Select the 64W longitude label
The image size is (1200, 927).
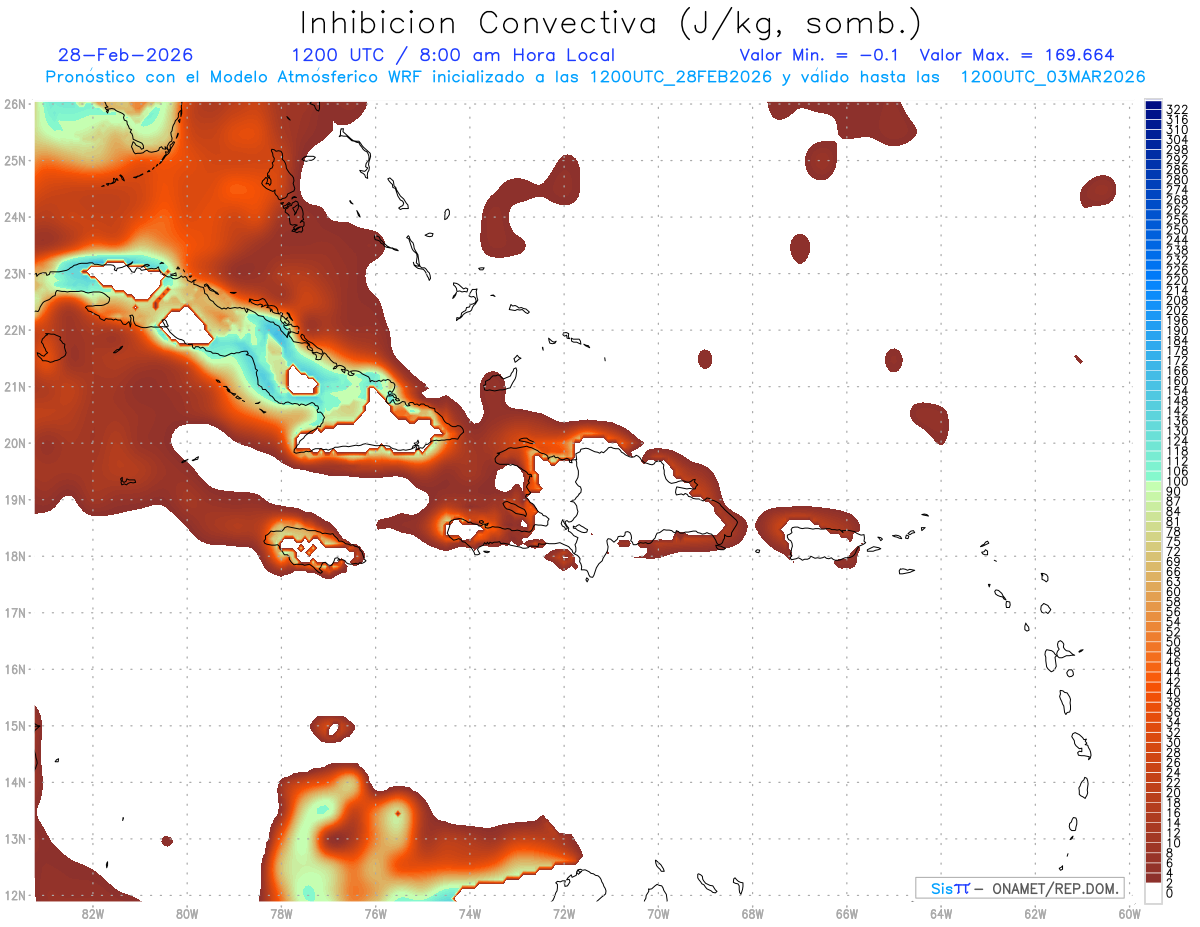[941, 913]
